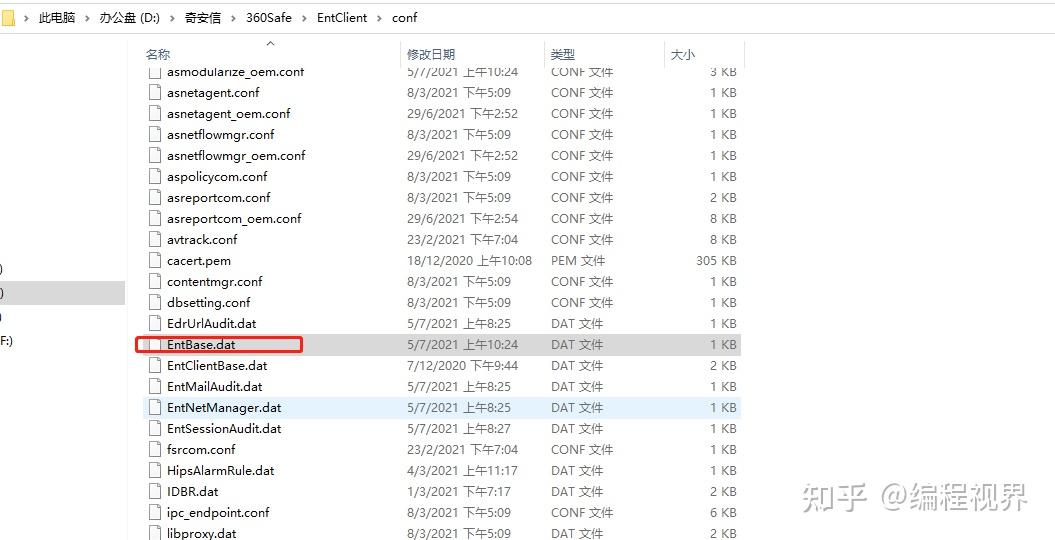Screen dimensions: 1055x540
Task: Click the EntNetManager.dat file icon
Action: [x=155, y=408]
